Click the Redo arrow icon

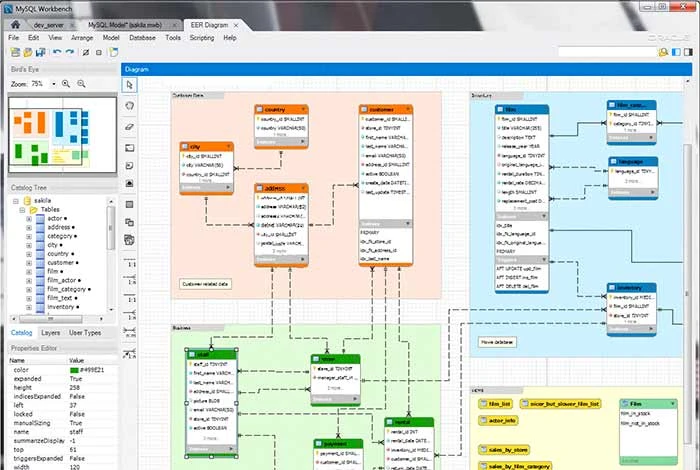pos(70,52)
